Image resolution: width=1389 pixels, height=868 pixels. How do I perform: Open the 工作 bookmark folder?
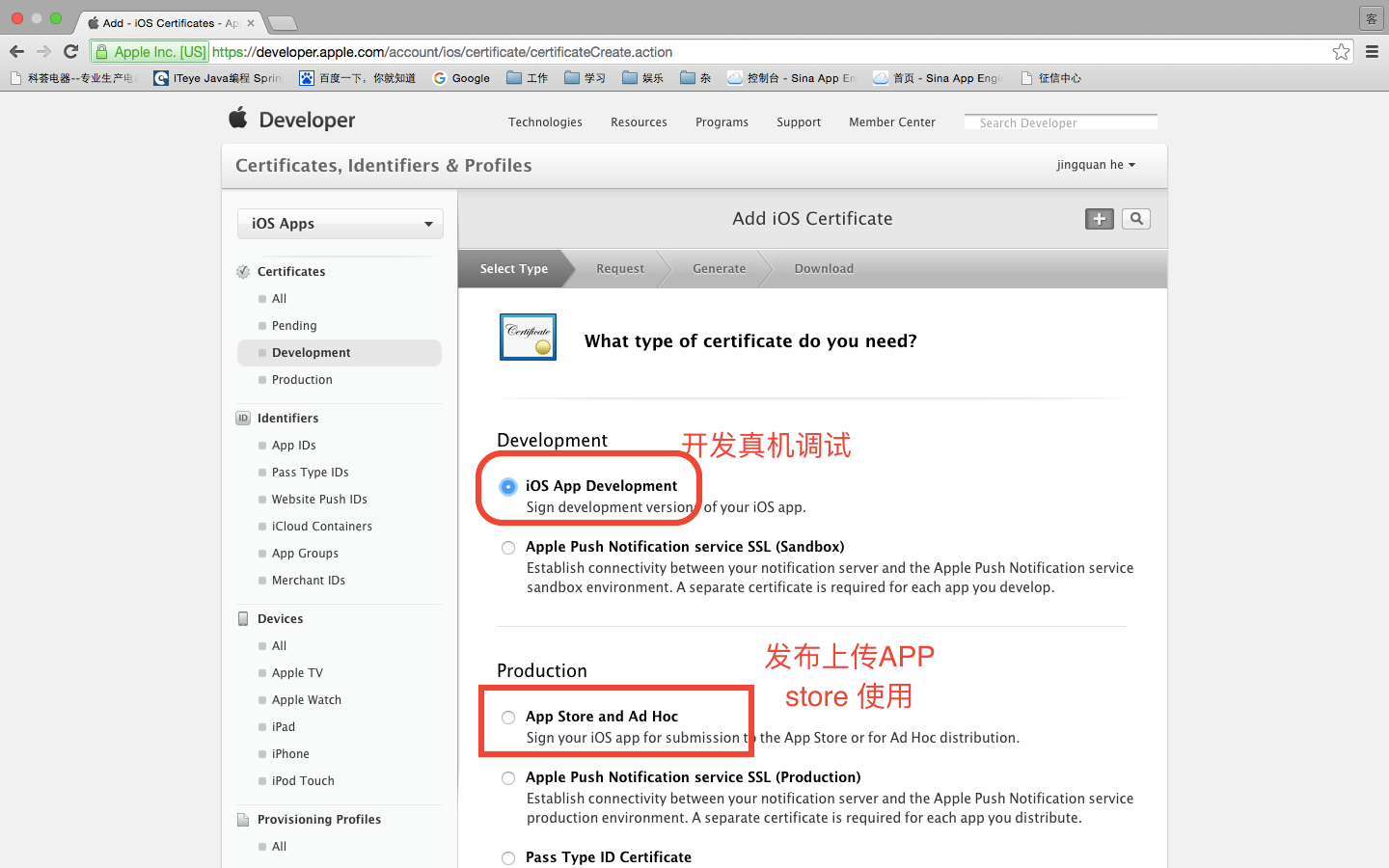528,78
